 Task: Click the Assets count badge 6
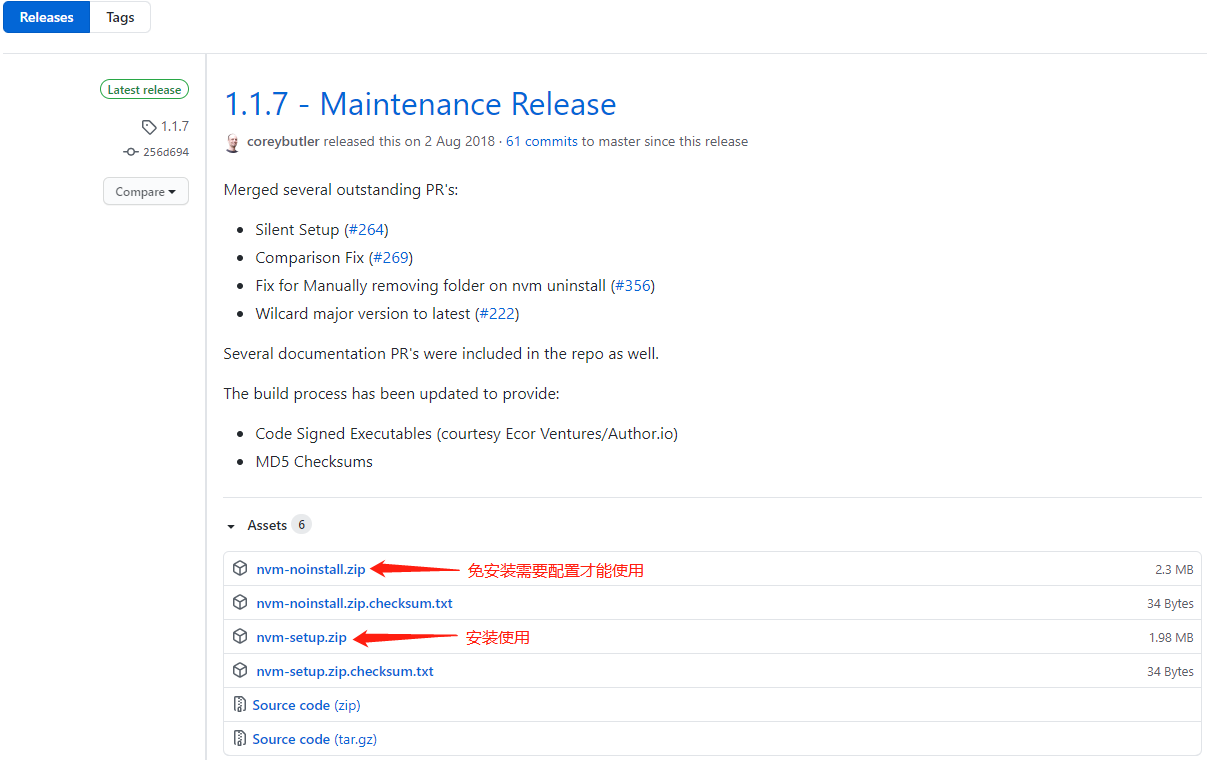point(301,525)
